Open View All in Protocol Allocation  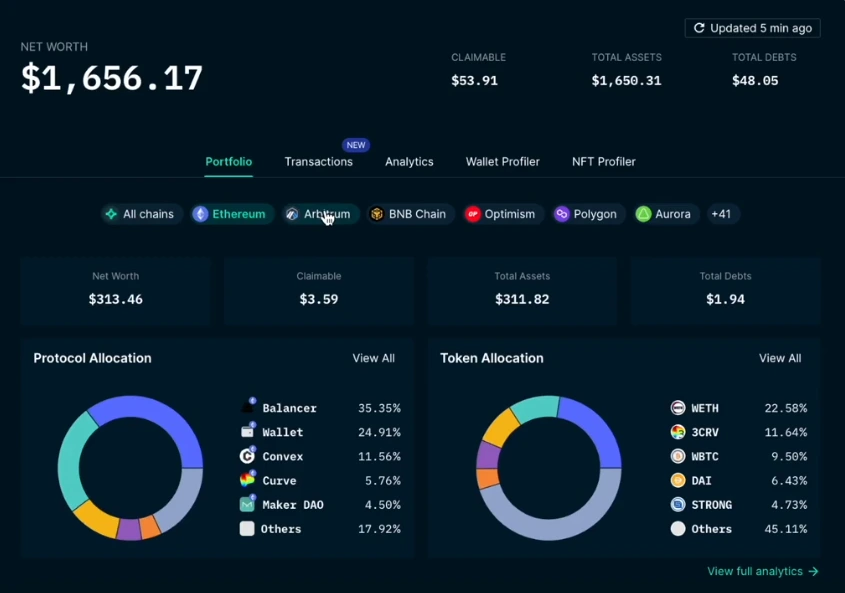373,357
